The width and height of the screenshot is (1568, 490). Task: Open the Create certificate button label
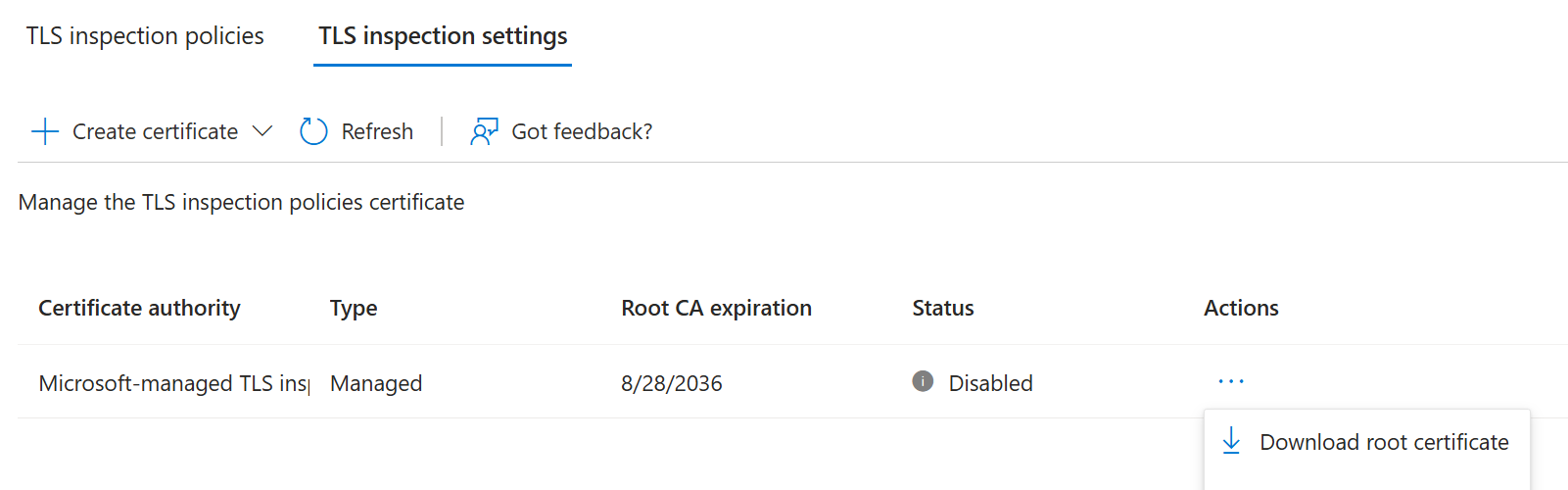pos(155,131)
